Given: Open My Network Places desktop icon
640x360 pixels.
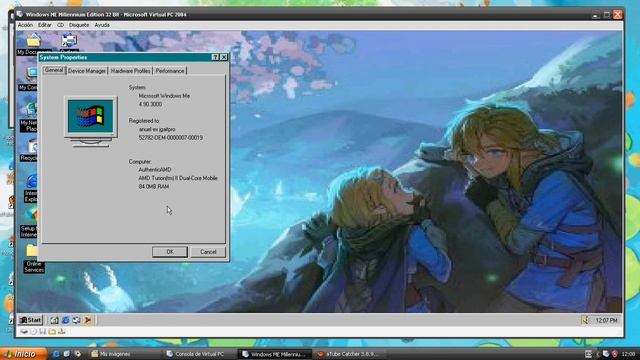Looking at the screenshot, I should [29, 117].
